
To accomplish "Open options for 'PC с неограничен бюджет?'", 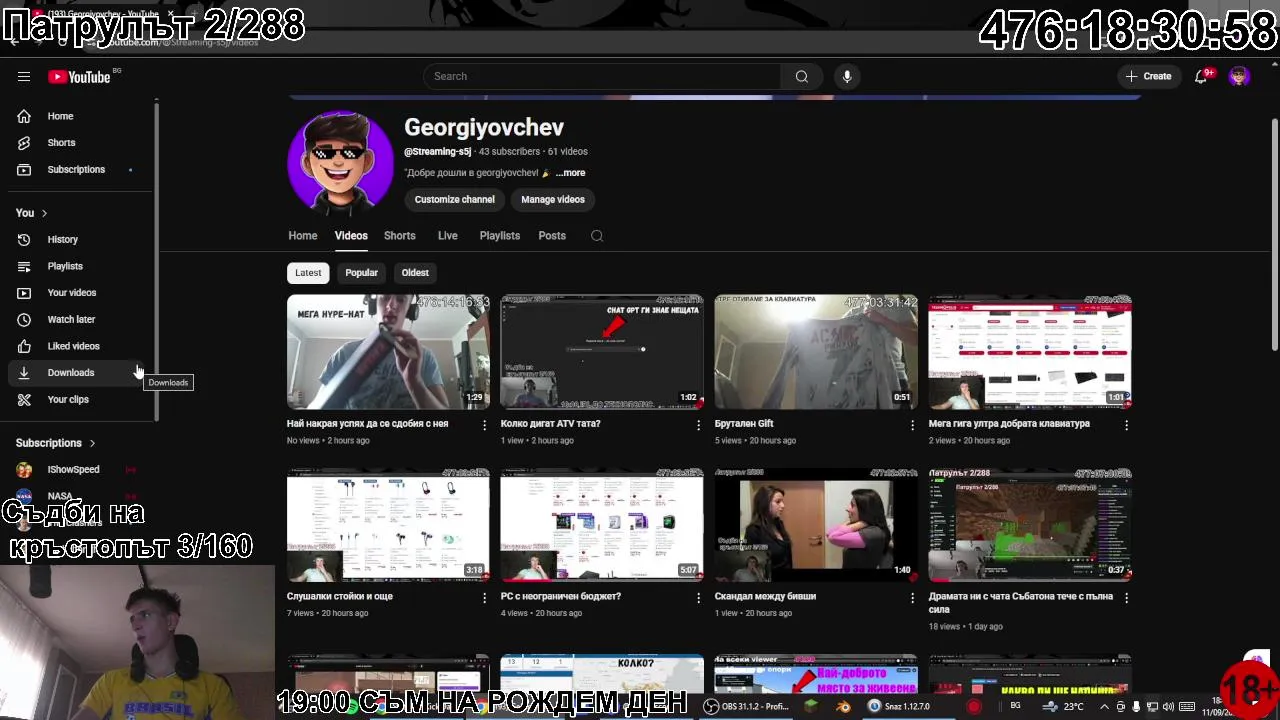I will (x=698, y=598).
